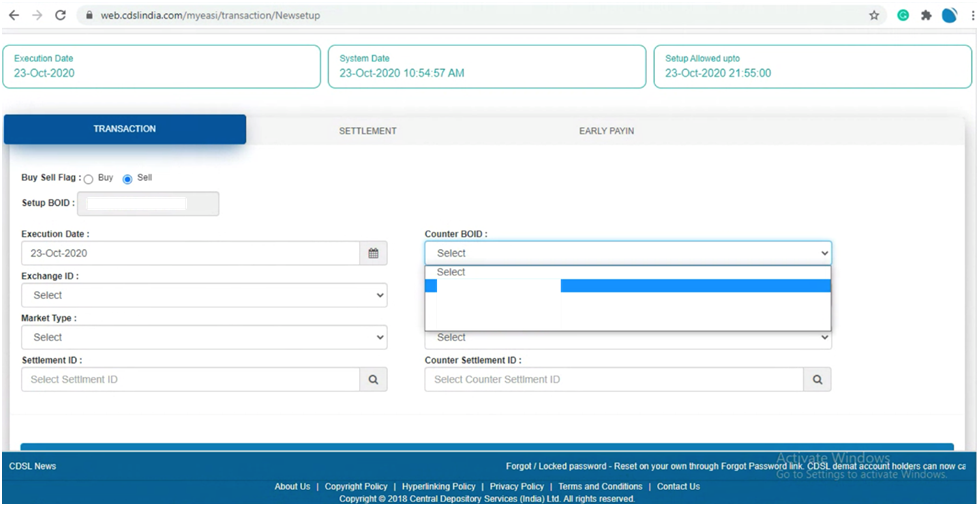Viewport: 979px width, 506px height.
Task: Switch to the SETTLEMENT tab
Action: [367, 131]
